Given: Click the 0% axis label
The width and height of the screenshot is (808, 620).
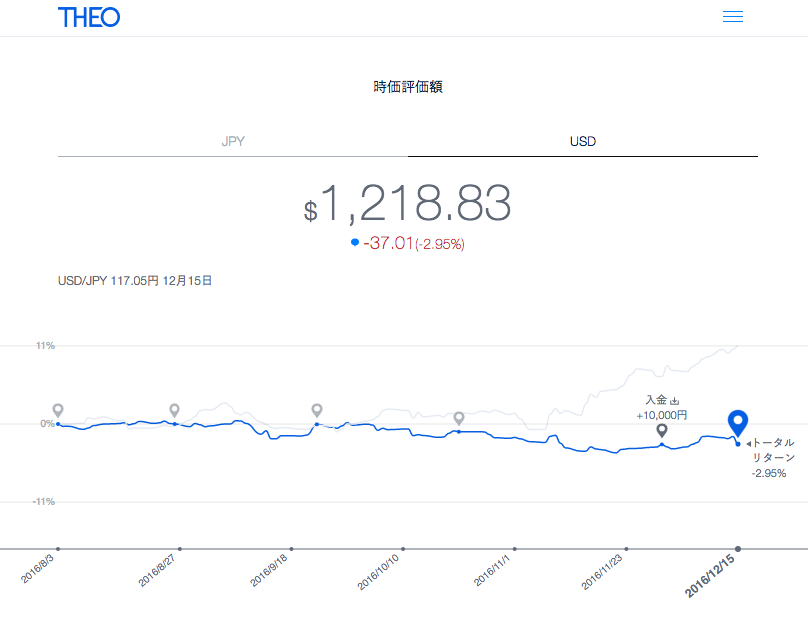Looking at the screenshot, I should tap(47, 424).
